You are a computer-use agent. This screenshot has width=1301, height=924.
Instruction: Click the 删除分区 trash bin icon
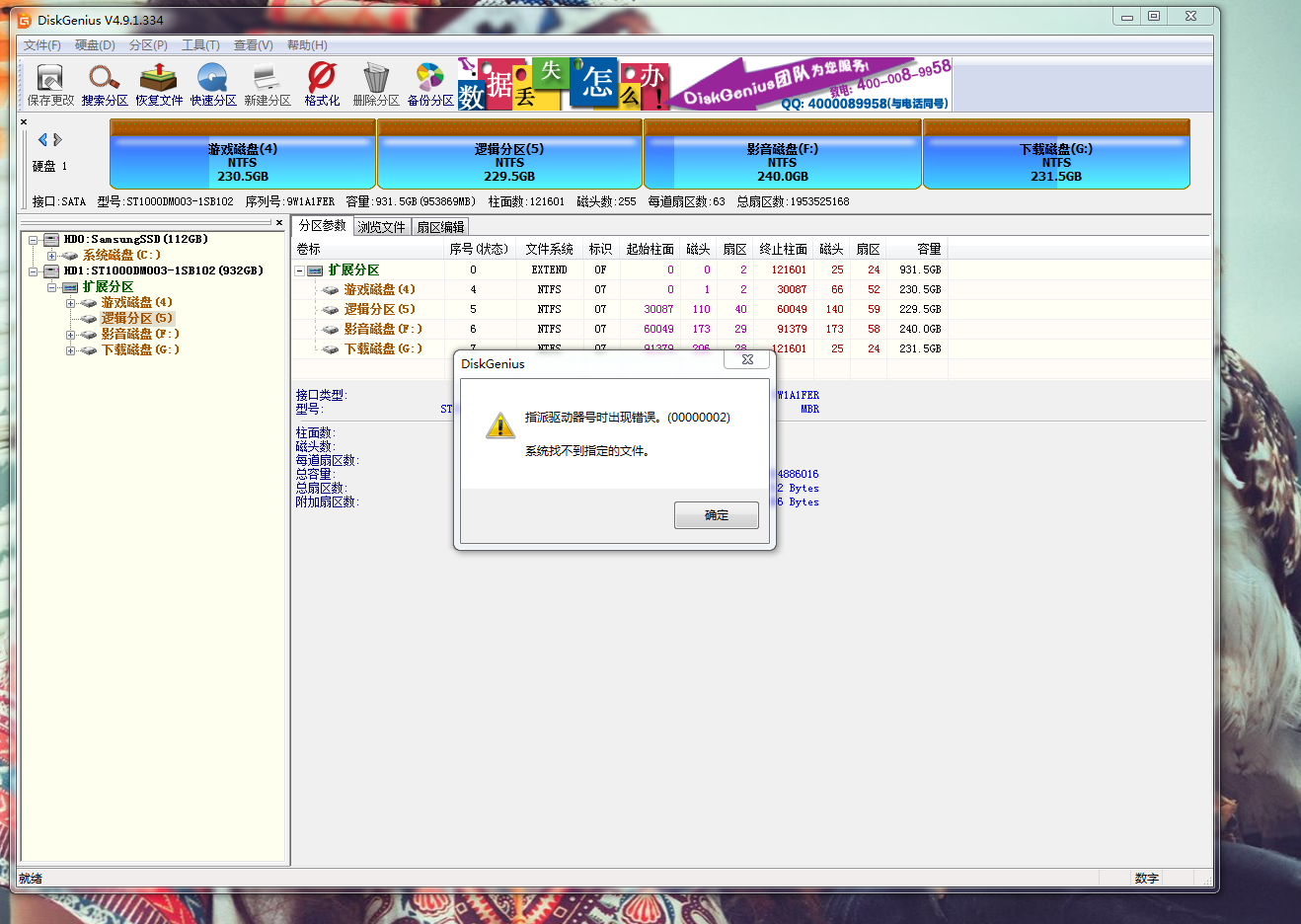point(376,85)
